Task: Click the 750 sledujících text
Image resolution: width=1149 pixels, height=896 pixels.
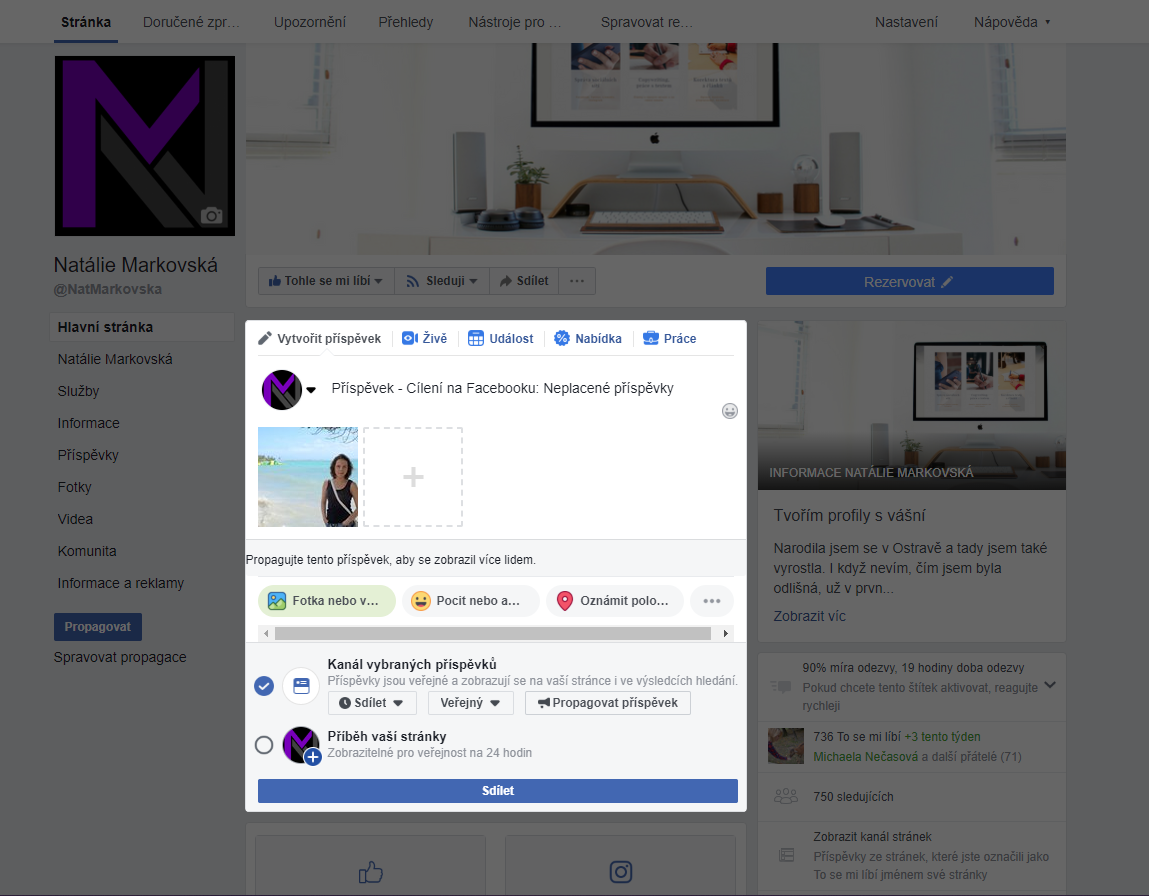Action: [x=853, y=796]
